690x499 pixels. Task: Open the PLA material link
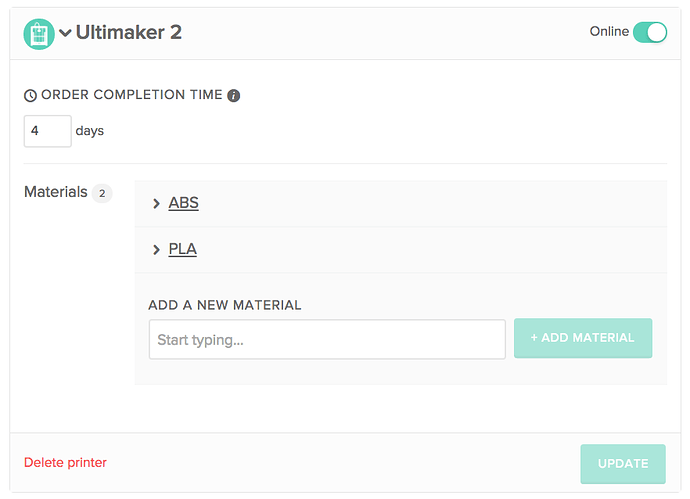(x=182, y=249)
